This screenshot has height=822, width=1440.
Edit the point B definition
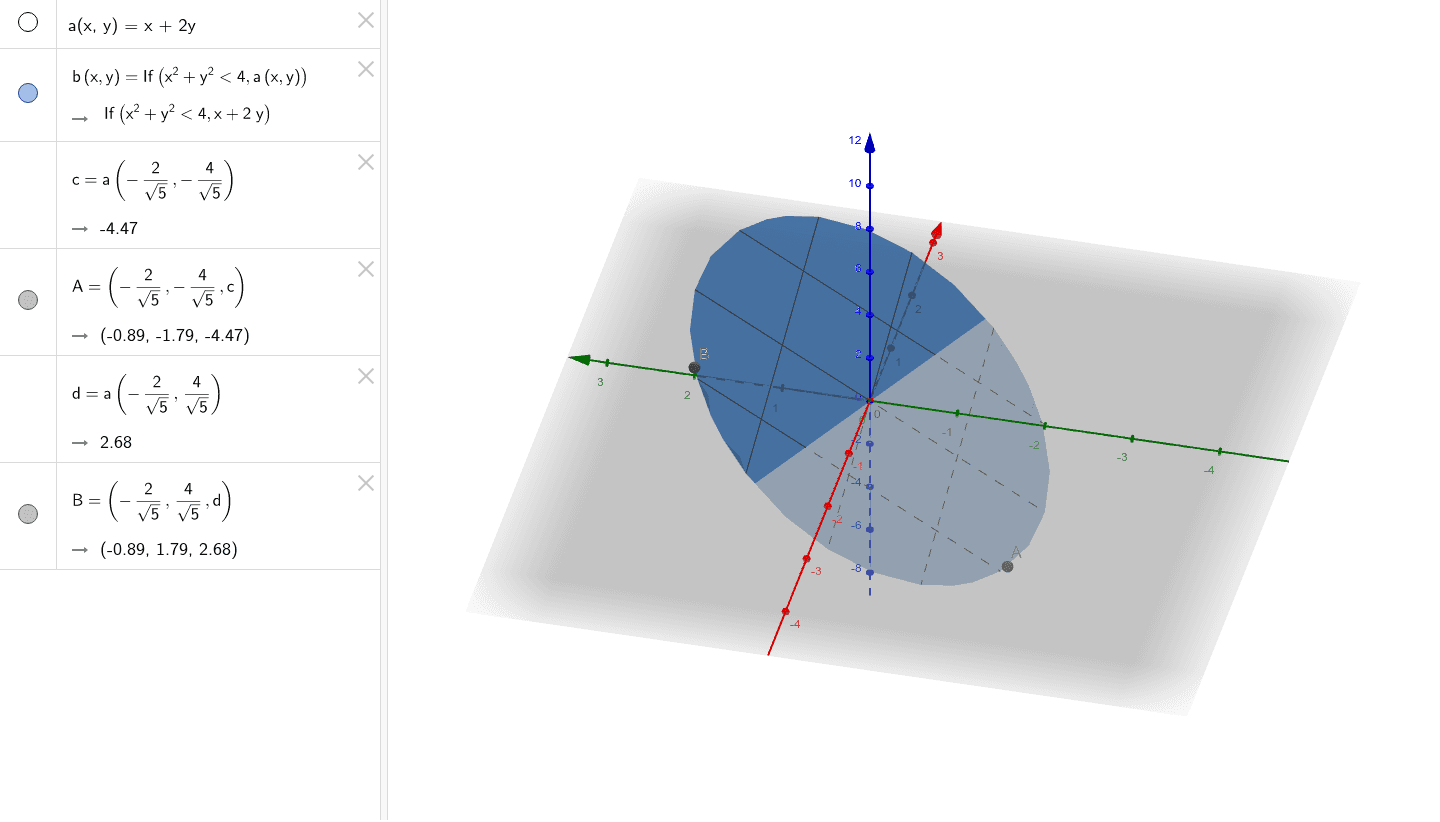click(x=152, y=502)
